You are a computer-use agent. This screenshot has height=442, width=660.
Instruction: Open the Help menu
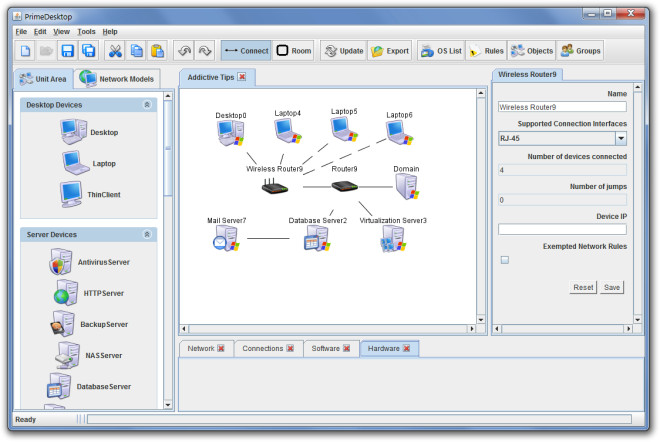pyautogui.click(x=110, y=32)
